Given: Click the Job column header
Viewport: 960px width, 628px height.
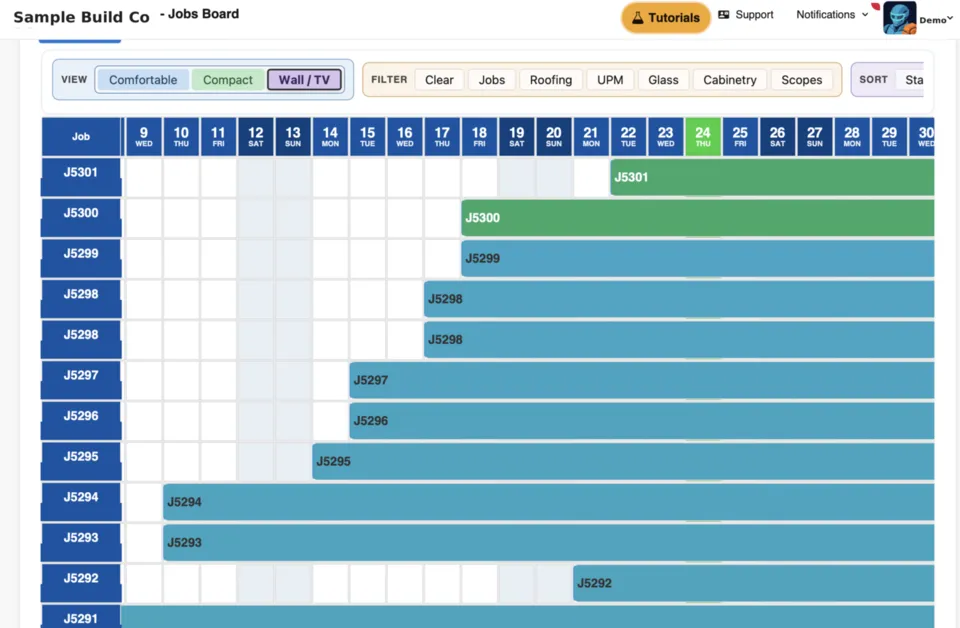Looking at the screenshot, I should point(81,136).
